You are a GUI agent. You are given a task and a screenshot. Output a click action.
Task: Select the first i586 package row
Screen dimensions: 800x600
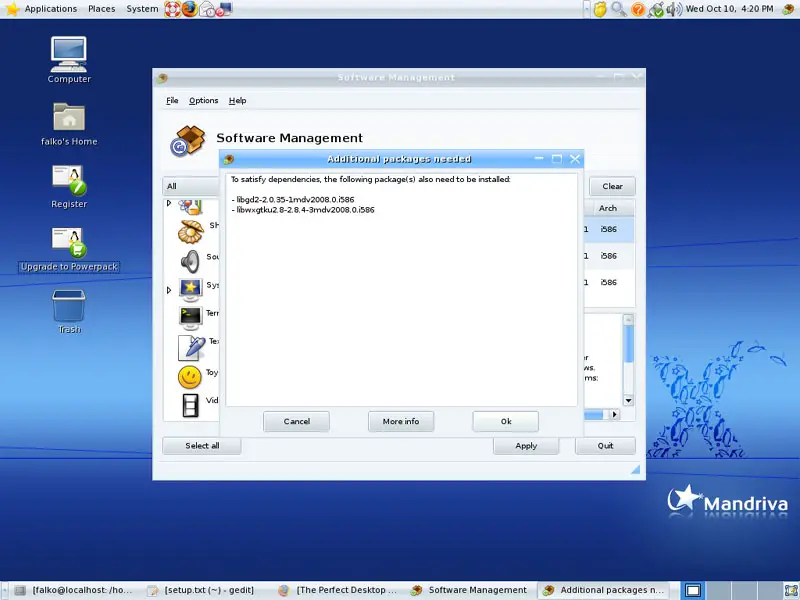pos(609,230)
